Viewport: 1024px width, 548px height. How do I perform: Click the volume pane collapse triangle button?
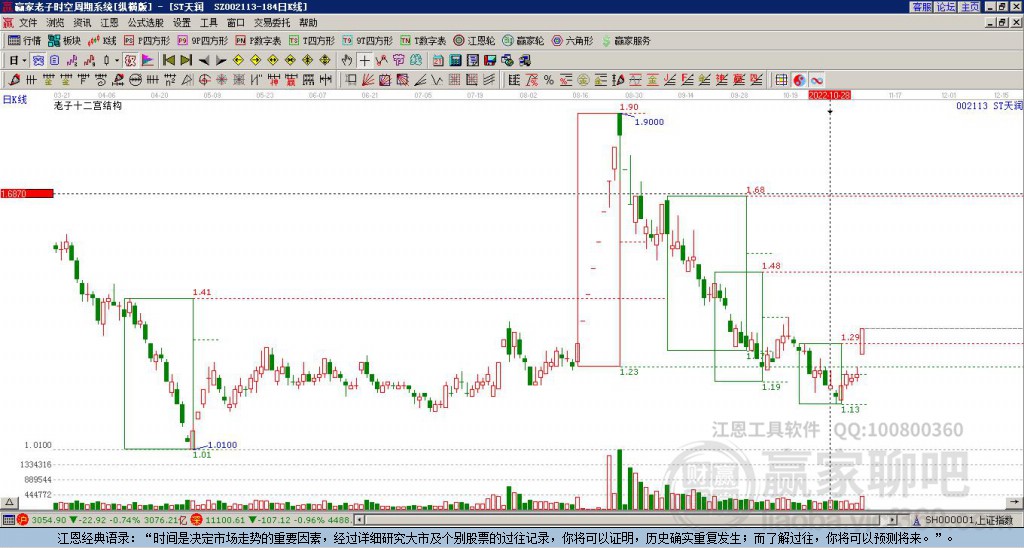coord(8,502)
